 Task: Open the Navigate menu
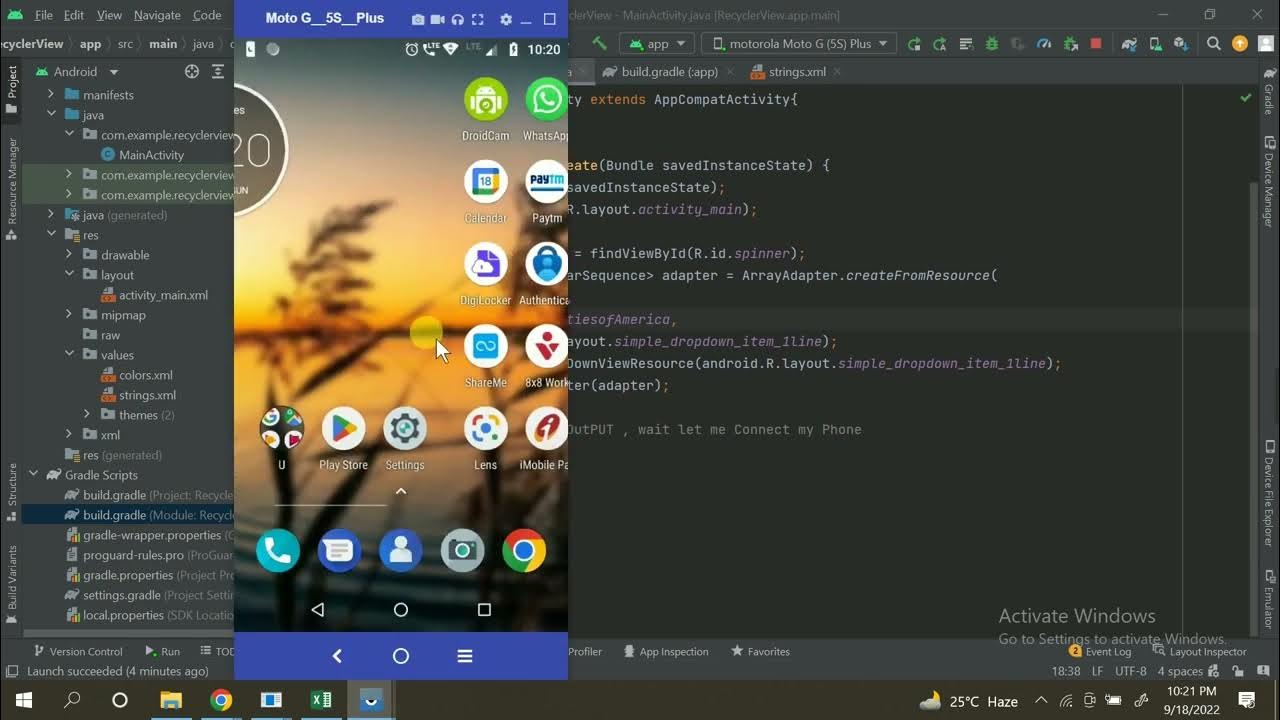[x=157, y=15]
